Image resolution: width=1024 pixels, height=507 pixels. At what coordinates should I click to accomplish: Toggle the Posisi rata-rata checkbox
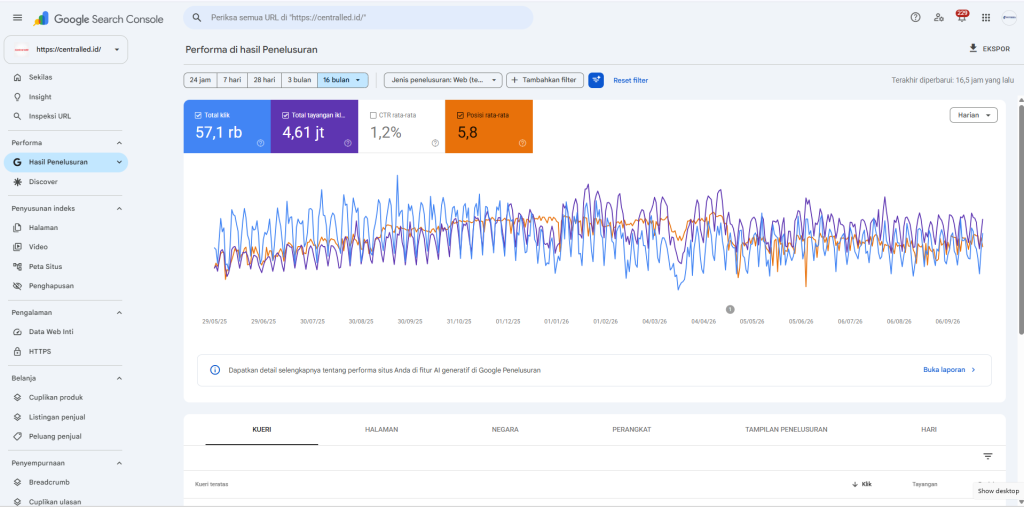tap(460, 115)
